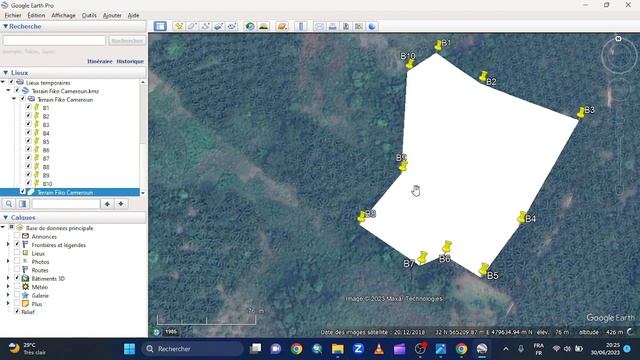Move selected place up with arrow
The height and width of the screenshot is (360, 640).
coord(107,204)
